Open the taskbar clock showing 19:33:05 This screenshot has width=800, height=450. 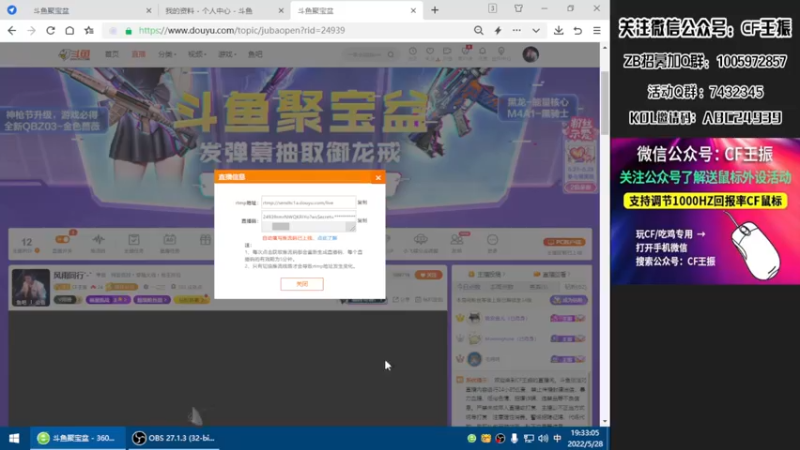point(585,438)
